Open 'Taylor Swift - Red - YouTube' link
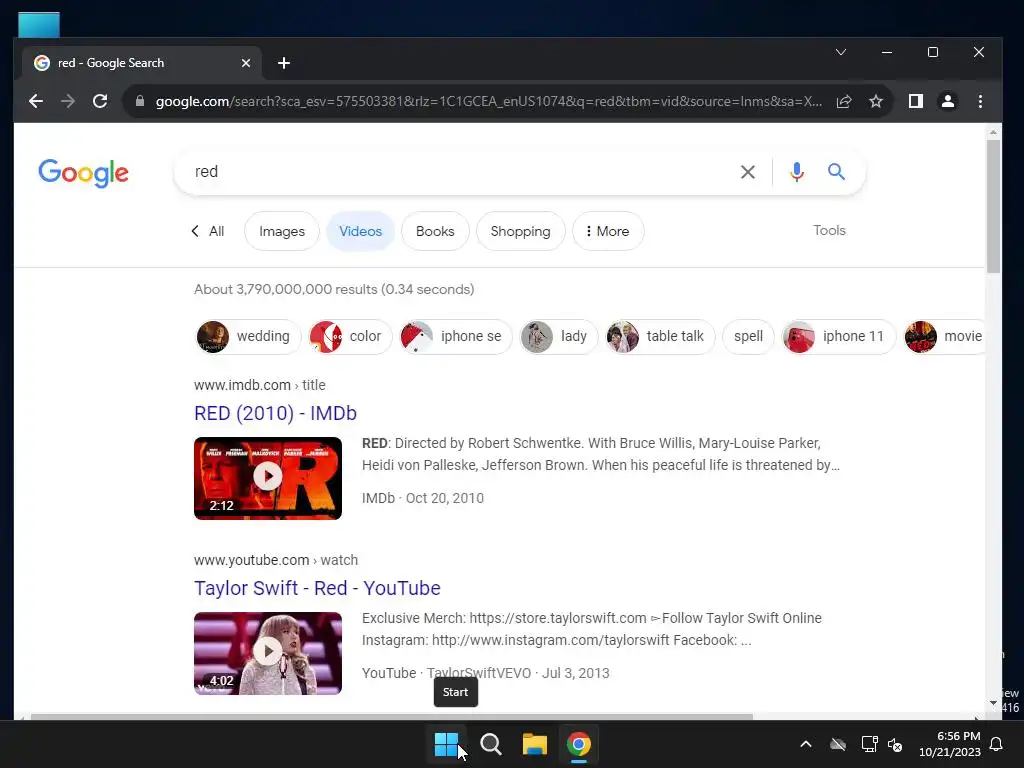Viewport: 1024px width, 768px height. pos(317,588)
